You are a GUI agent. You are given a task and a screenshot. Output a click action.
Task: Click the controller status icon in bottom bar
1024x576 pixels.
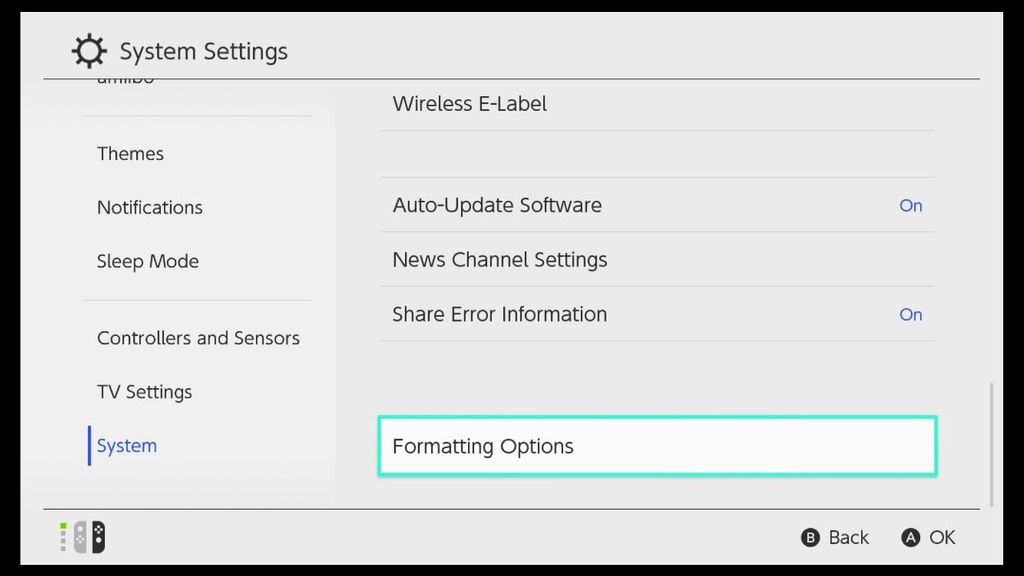(x=63, y=537)
